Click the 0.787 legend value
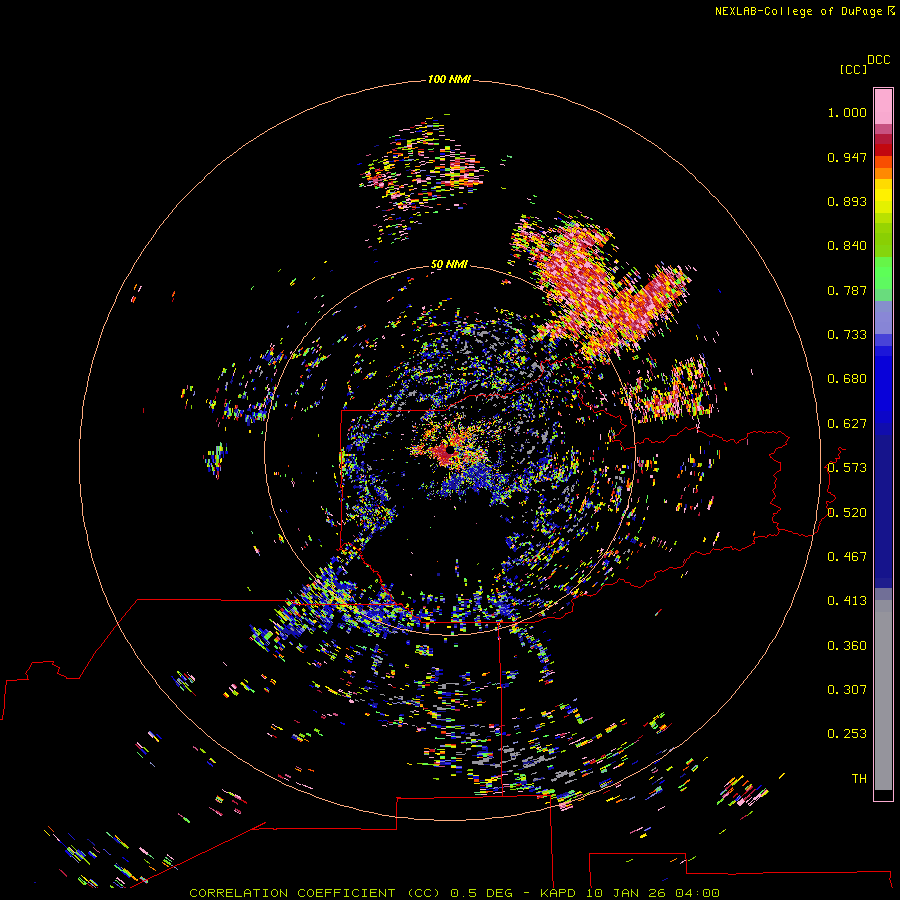 [847, 290]
